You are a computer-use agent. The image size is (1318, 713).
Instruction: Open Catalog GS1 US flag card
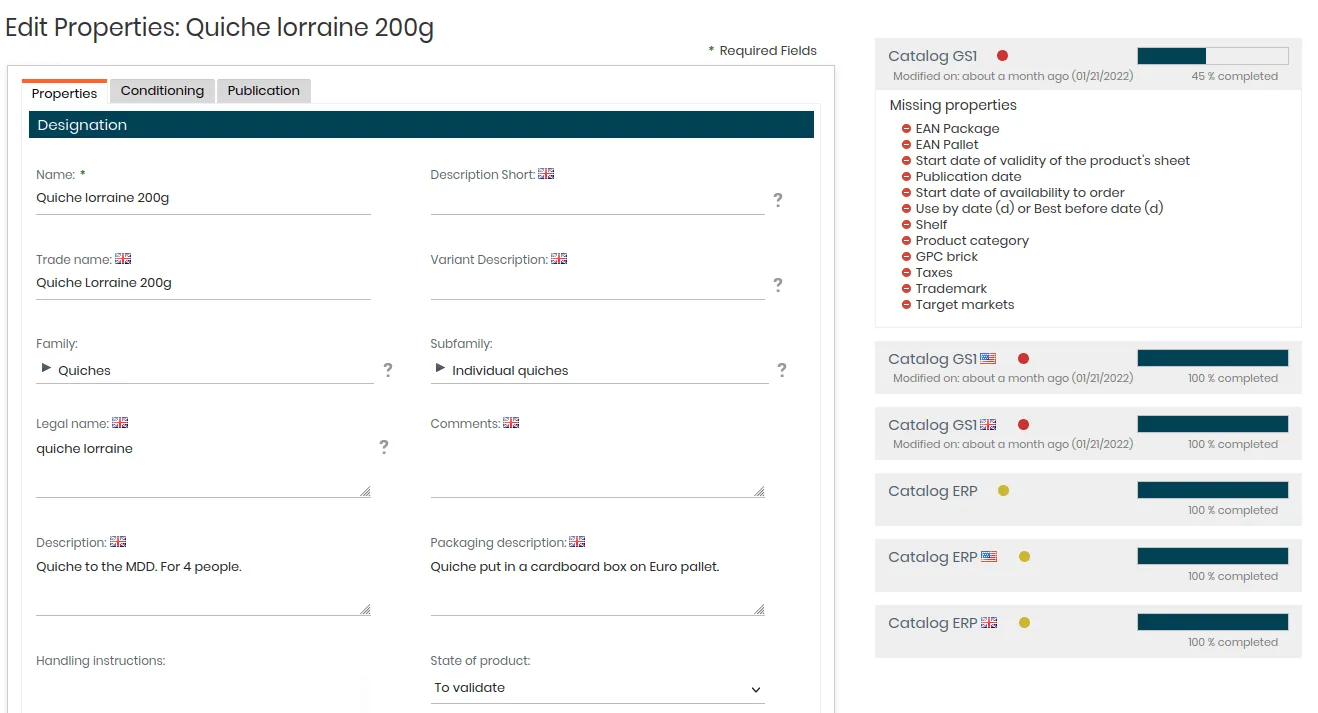click(1088, 367)
